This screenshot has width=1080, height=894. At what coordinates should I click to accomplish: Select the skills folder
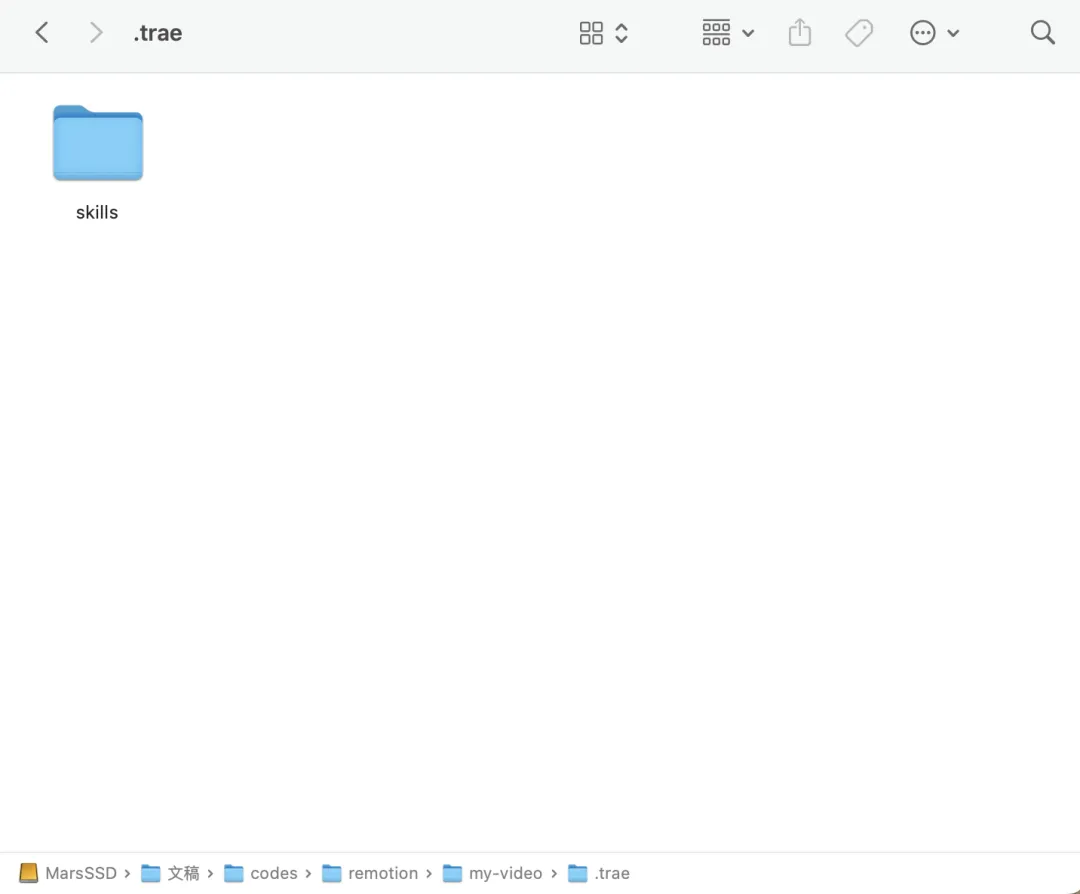[98, 143]
